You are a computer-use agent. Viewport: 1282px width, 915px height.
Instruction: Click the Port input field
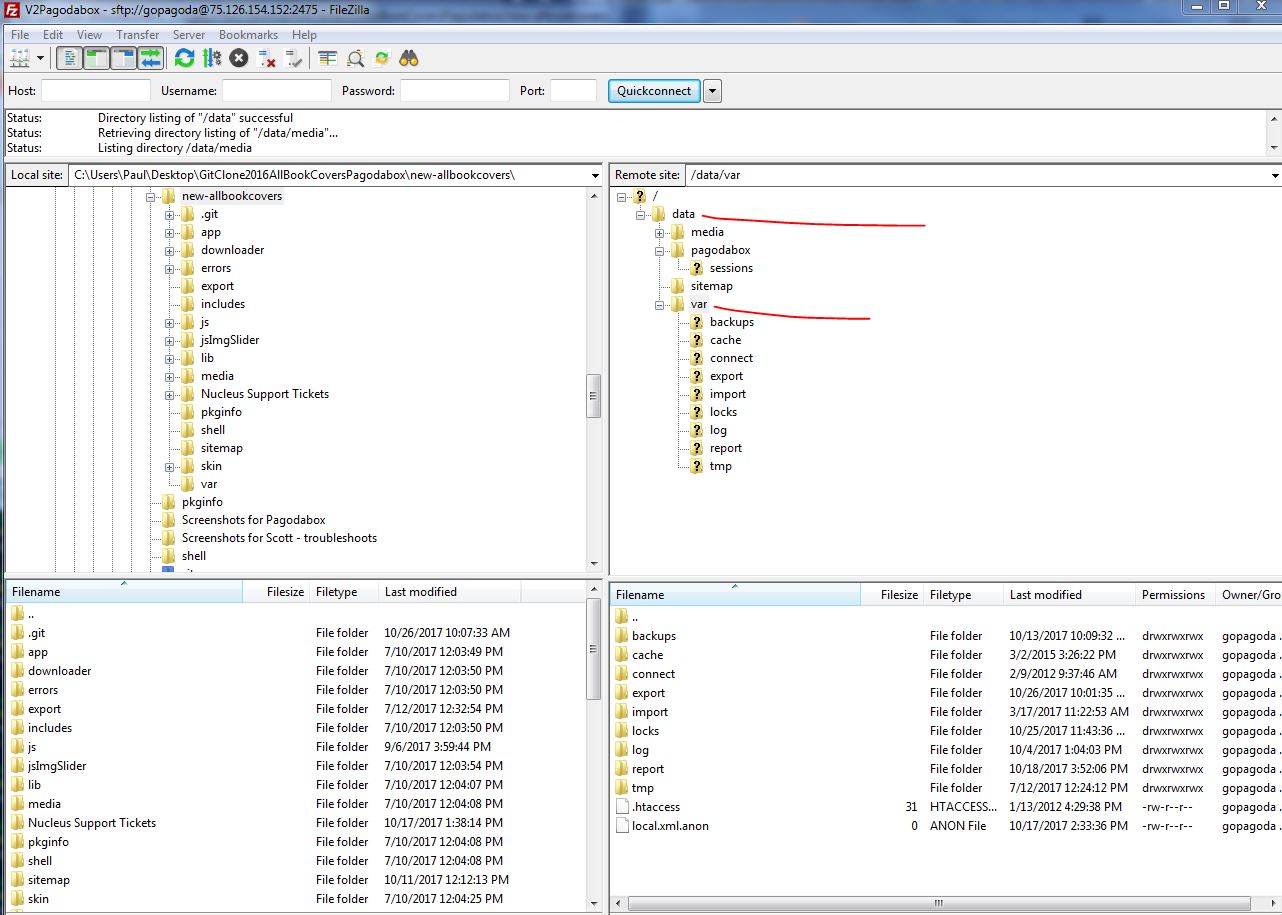574,91
